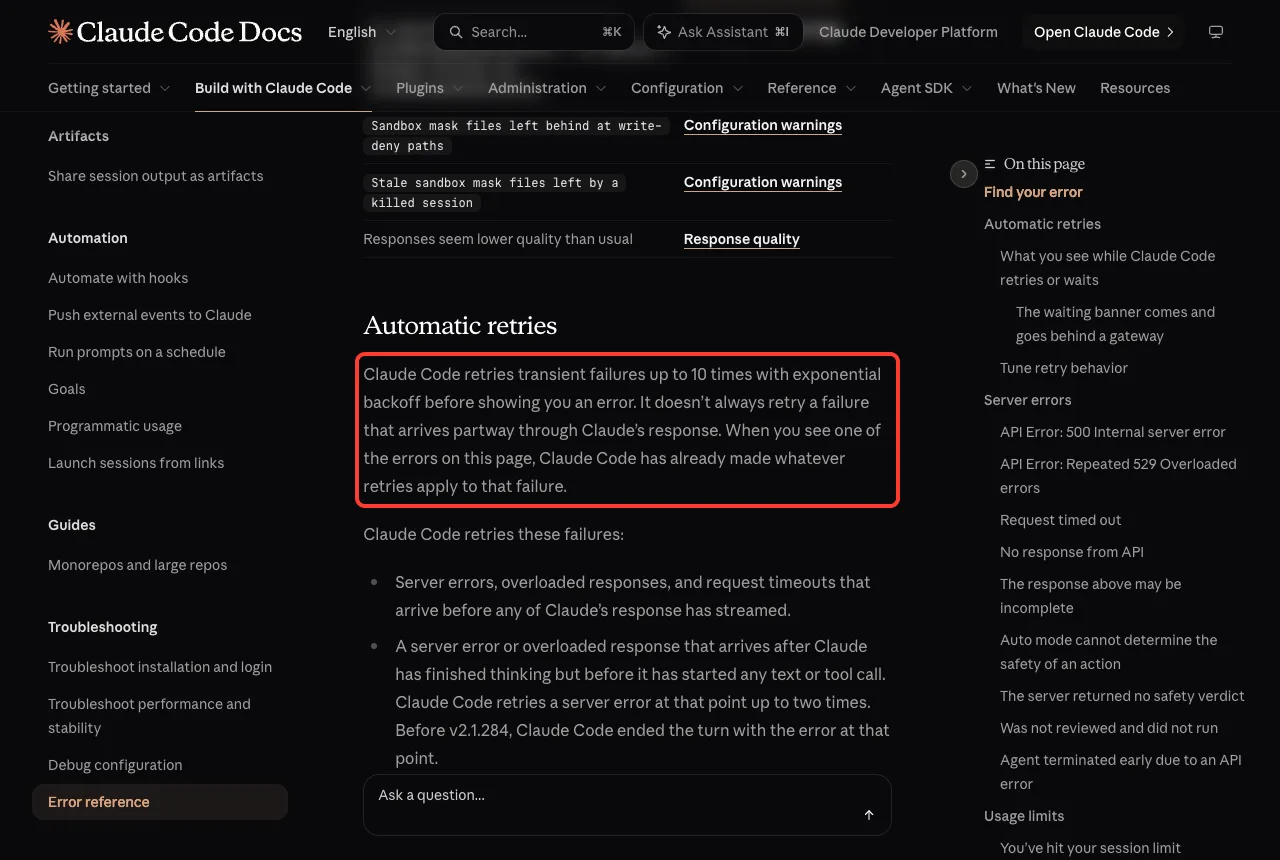Image resolution: width=1280 pixels, height=860 pixels.
Task: Go to Run prompts on a schedule
Action: pos(137,352)
